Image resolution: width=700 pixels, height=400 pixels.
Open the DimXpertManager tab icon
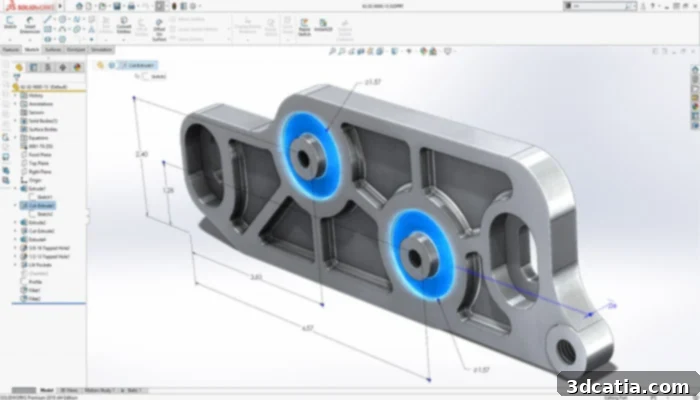(x=62, y=67)
